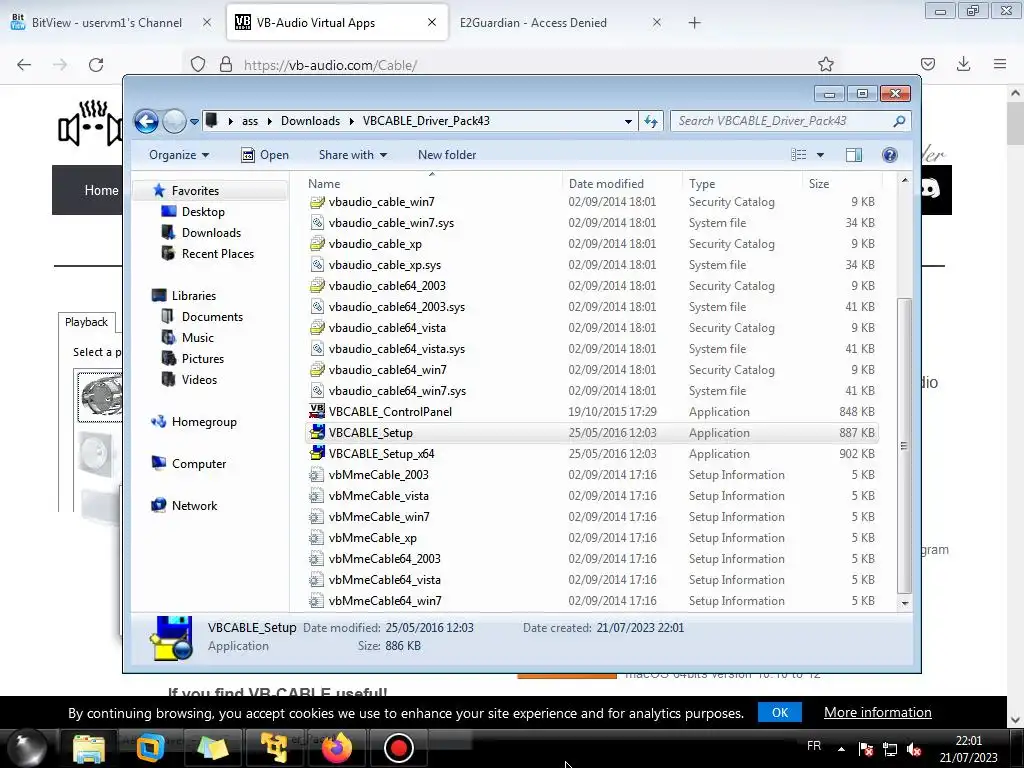Image resolution: width=1024 pixels, height=768 pixels.
Task: Toggle the preview pane icon
Action: tap(854, 155)
